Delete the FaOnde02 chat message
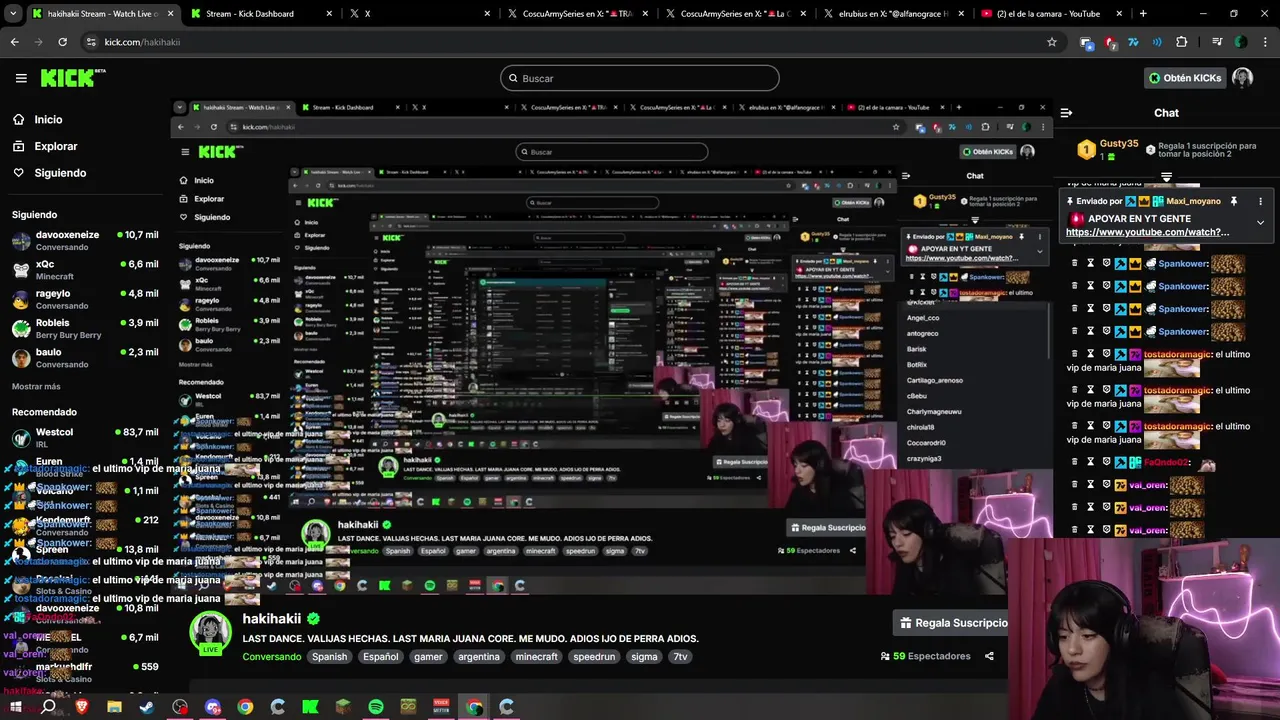1280x720 pixels. click(x=1075, y=462)
